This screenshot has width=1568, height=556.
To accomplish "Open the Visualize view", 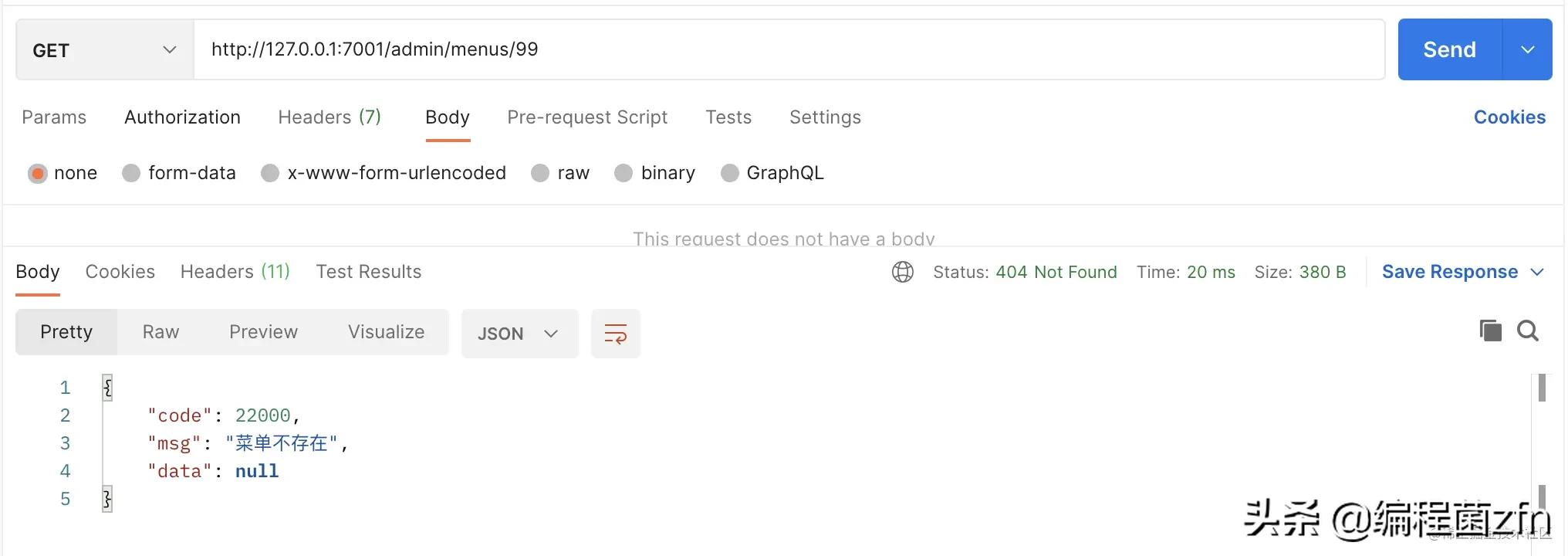I will [386, 332].
